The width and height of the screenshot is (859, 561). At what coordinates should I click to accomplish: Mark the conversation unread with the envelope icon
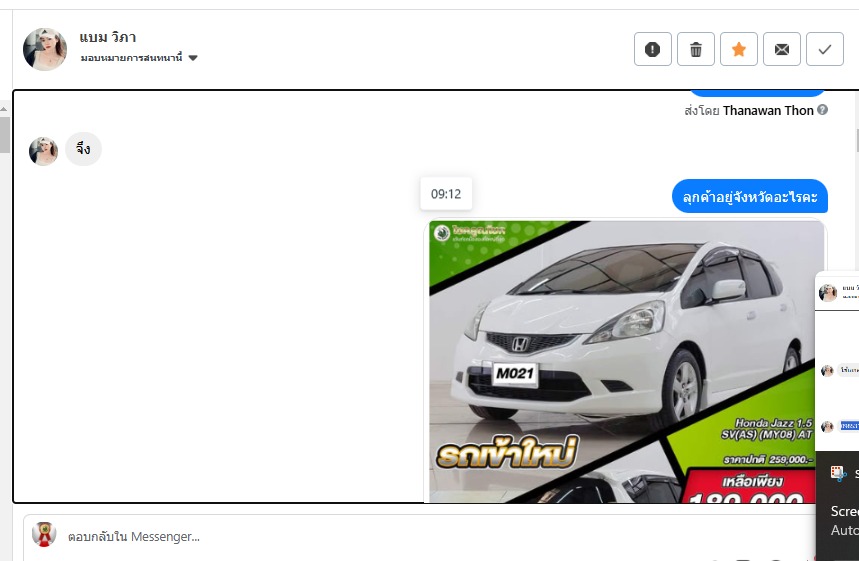tap(782, 49)
